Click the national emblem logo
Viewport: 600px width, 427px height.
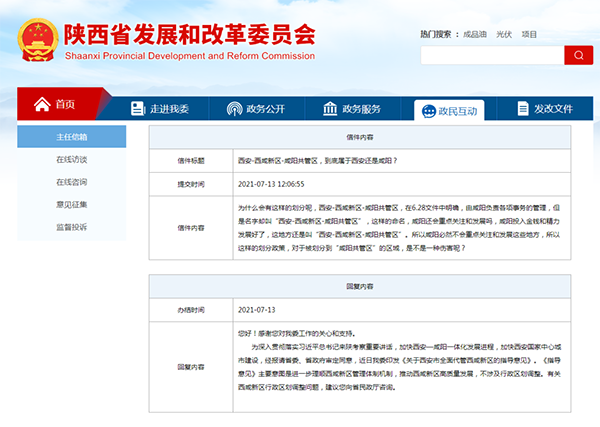click(x=37, y=40)
